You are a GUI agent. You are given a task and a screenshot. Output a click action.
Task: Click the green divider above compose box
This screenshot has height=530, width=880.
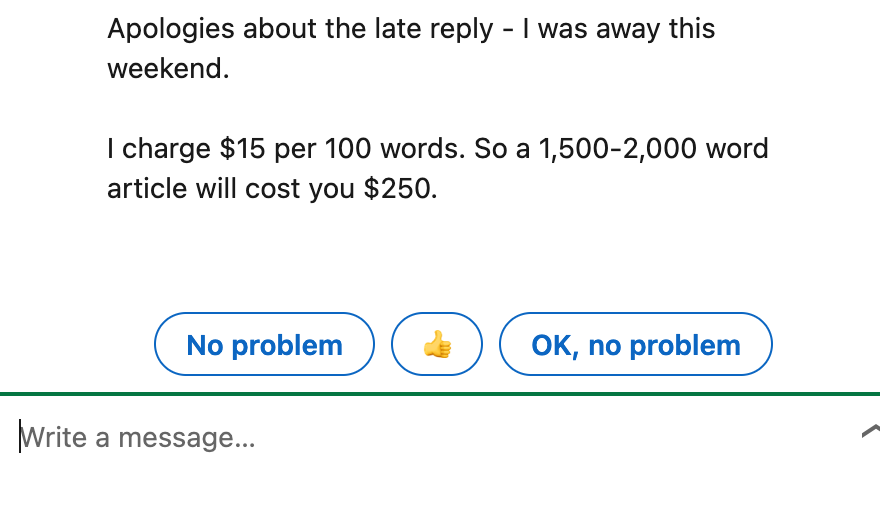click(x=440, y=394)
